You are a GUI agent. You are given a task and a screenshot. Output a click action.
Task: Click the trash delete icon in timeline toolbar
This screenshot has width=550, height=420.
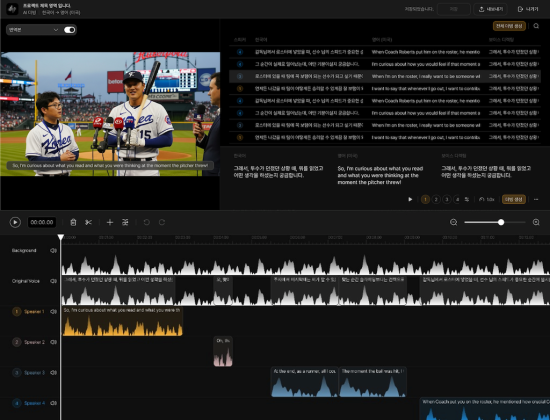(73, 222)
